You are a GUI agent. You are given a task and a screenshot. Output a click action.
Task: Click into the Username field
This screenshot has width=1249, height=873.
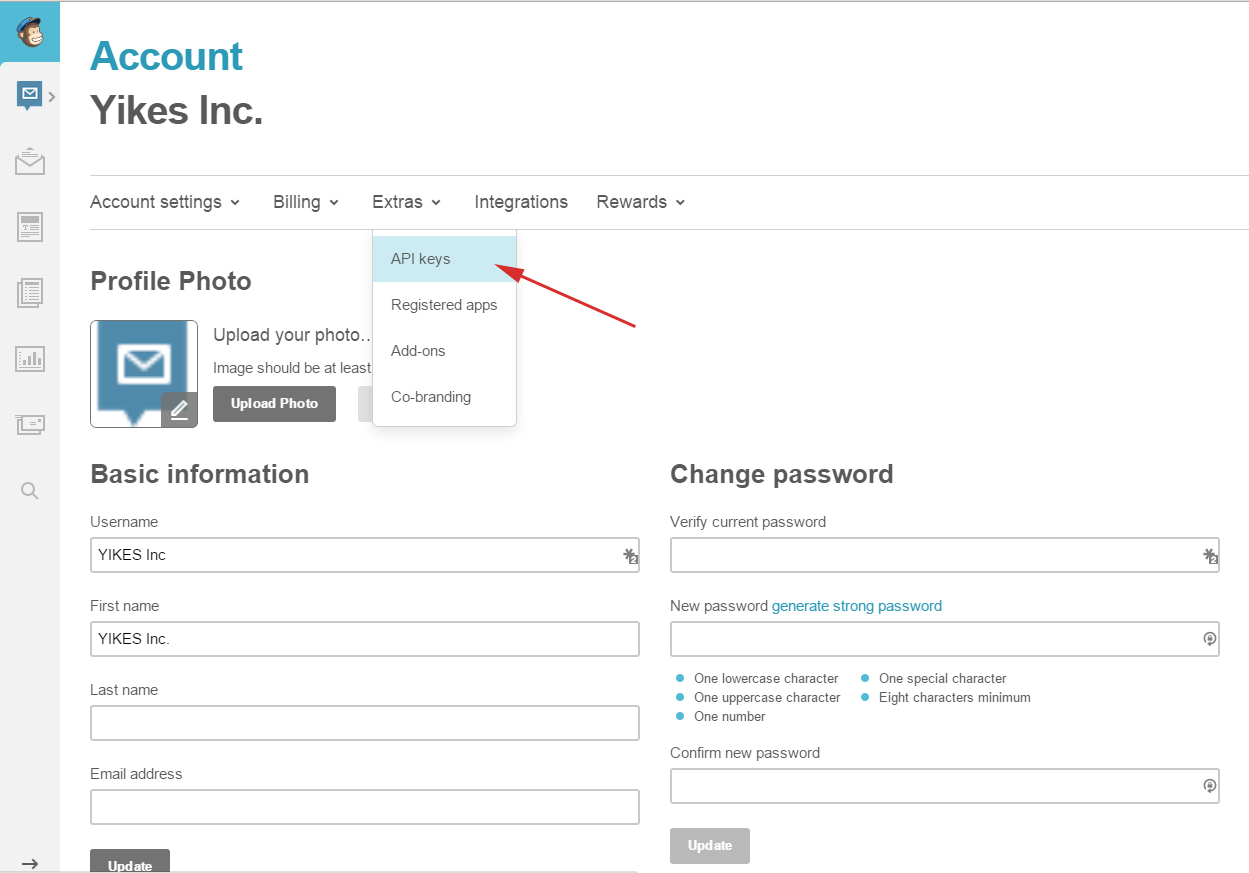[365, 555]
